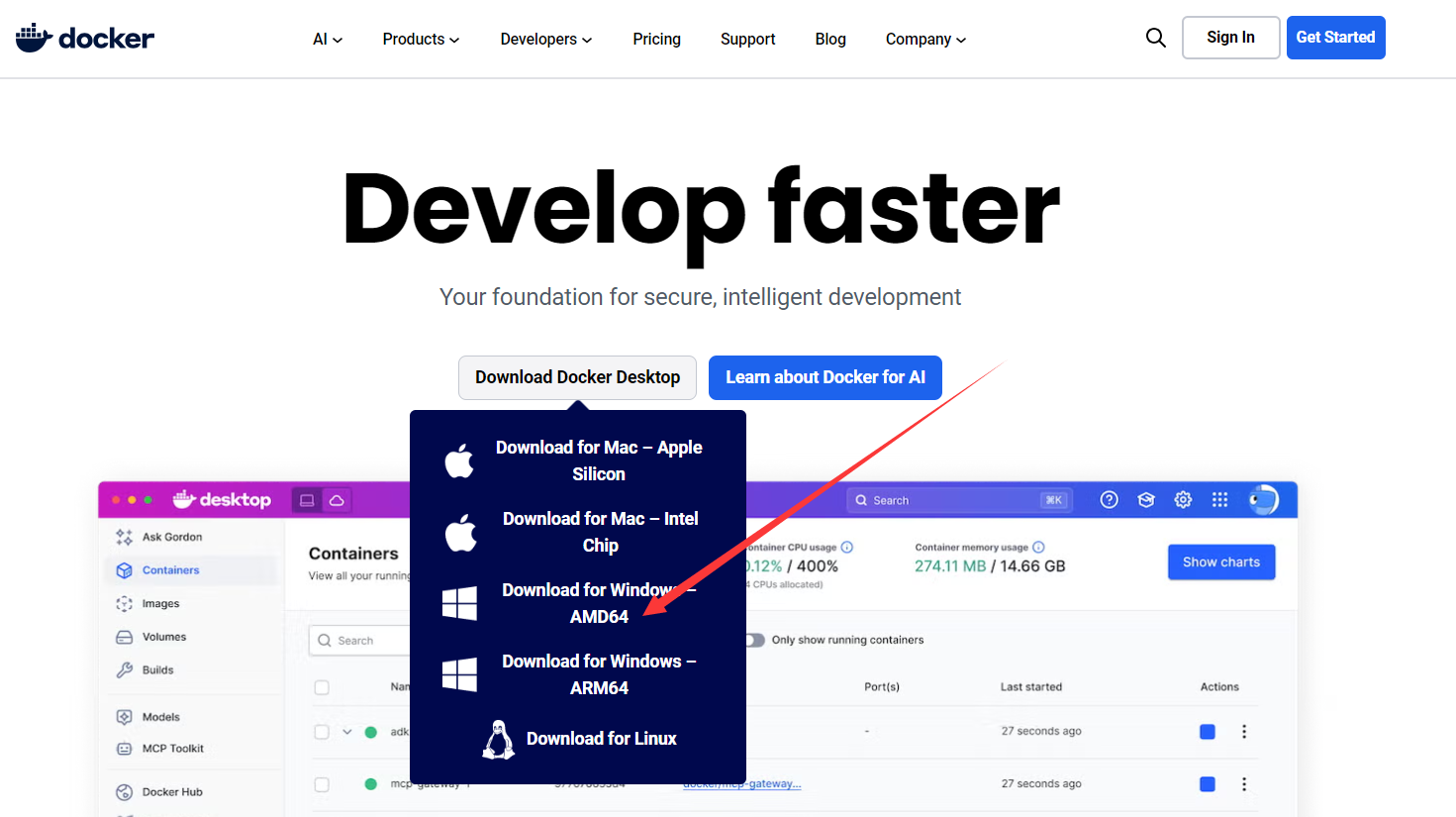Click the Sign In button
Image resolution: width=1456 pixels, height=817 pixels.
(1230, 38)
